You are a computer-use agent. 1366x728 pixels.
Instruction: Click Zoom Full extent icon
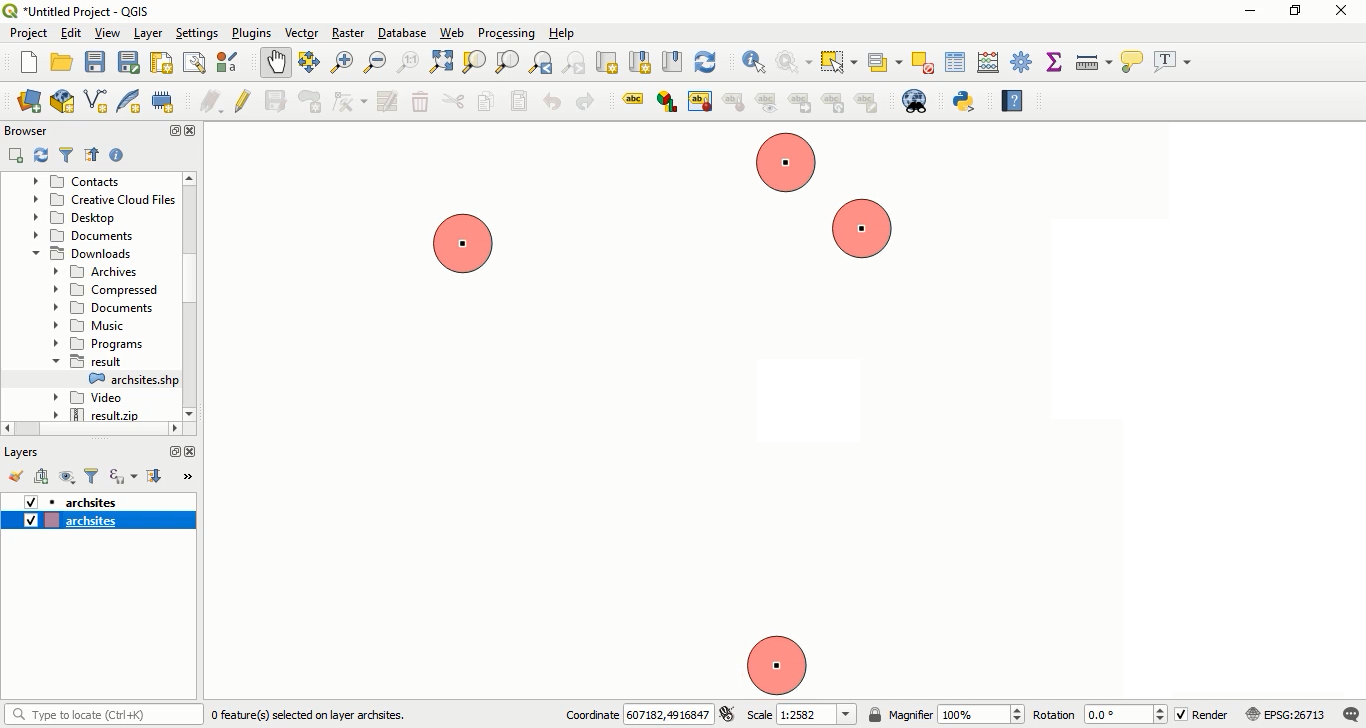point(441,62)
